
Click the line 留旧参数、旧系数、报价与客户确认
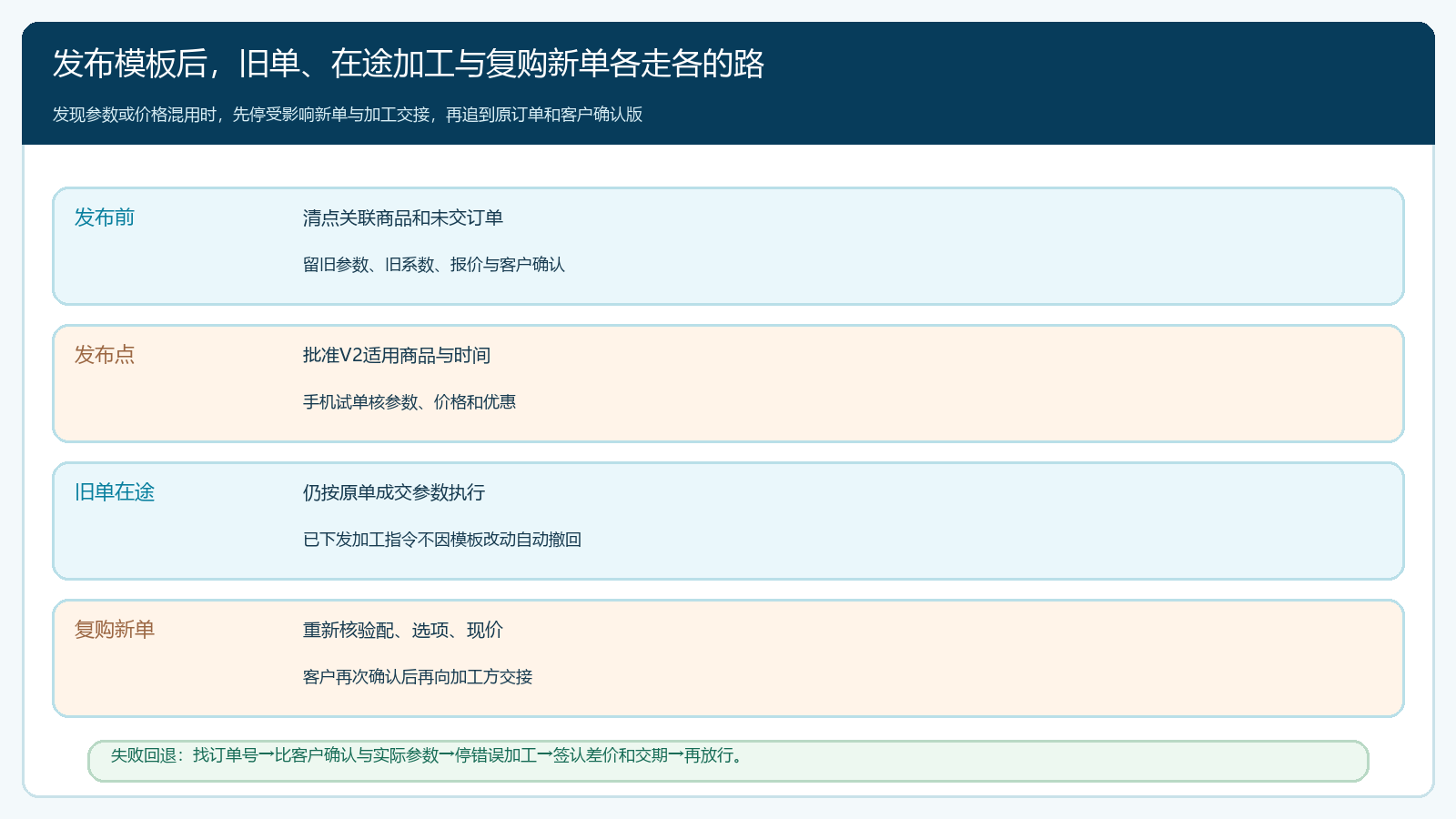click(x=434, y=265)
